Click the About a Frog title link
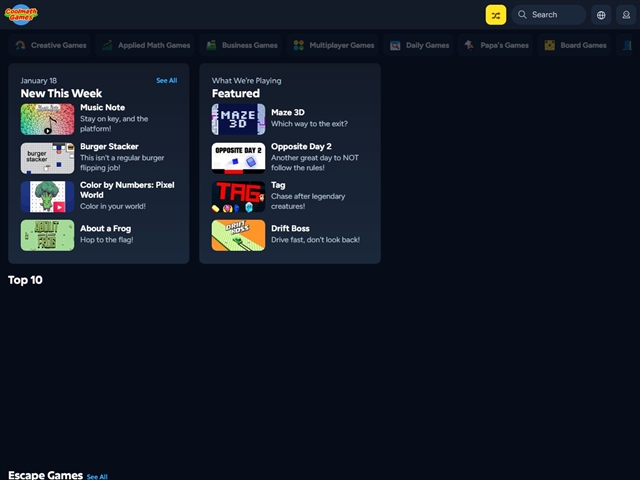The width and height of the screenshot is (640, 480). 105,229
